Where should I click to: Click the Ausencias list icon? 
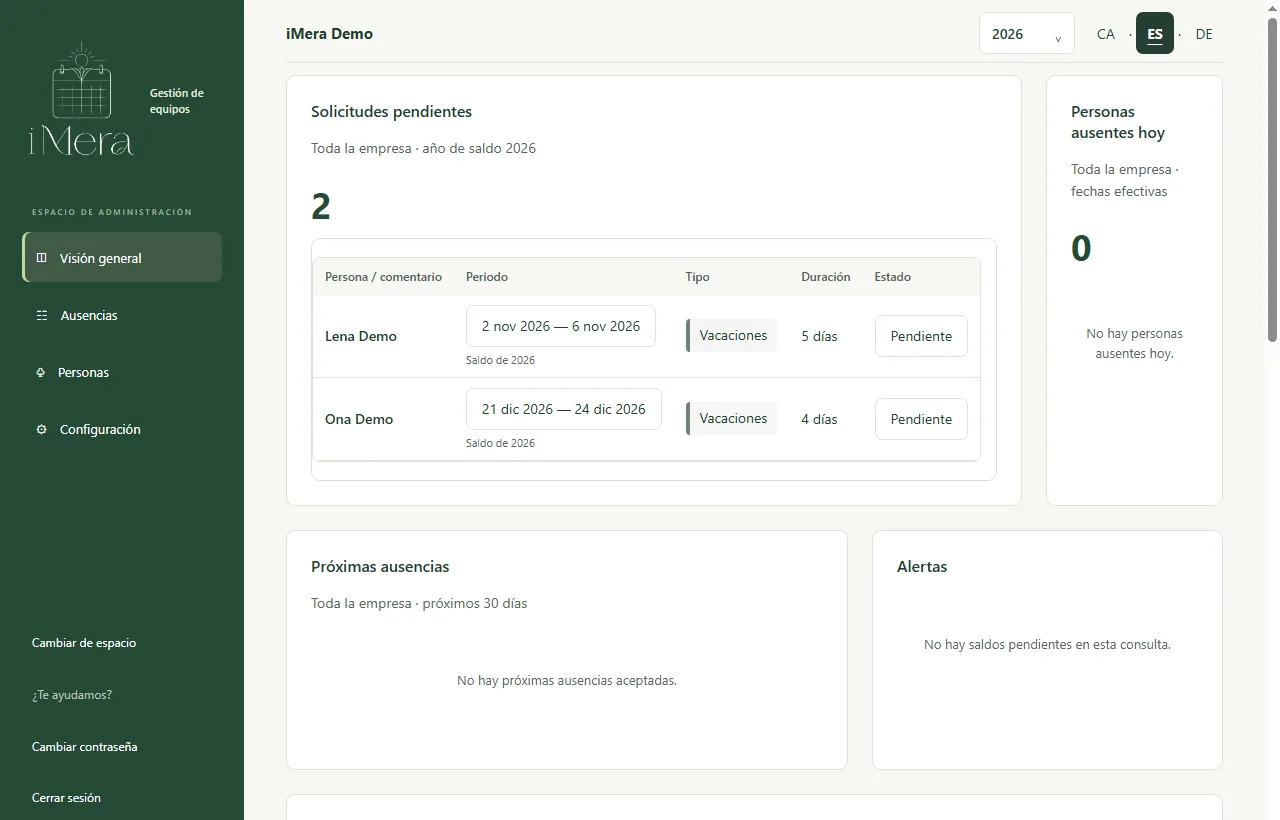coord(41,315)
